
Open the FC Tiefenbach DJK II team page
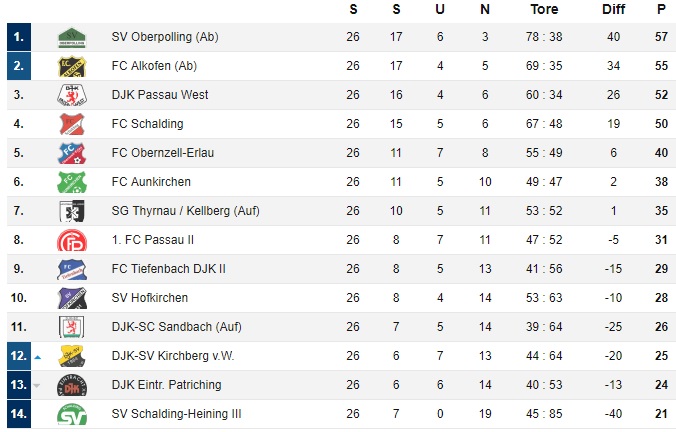coord(169,269)
